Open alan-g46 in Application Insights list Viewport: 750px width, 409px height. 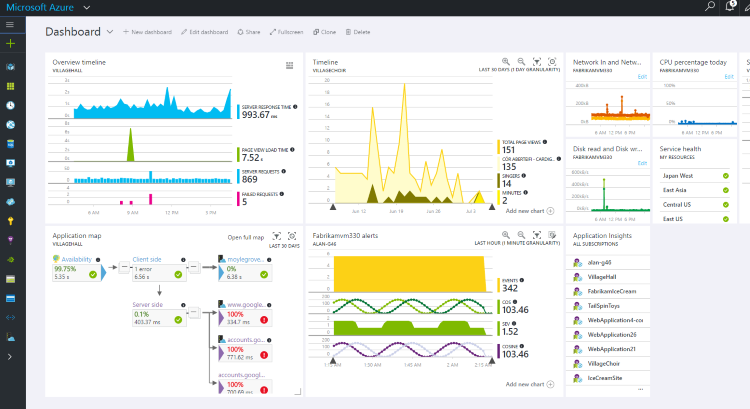point(610,263)
